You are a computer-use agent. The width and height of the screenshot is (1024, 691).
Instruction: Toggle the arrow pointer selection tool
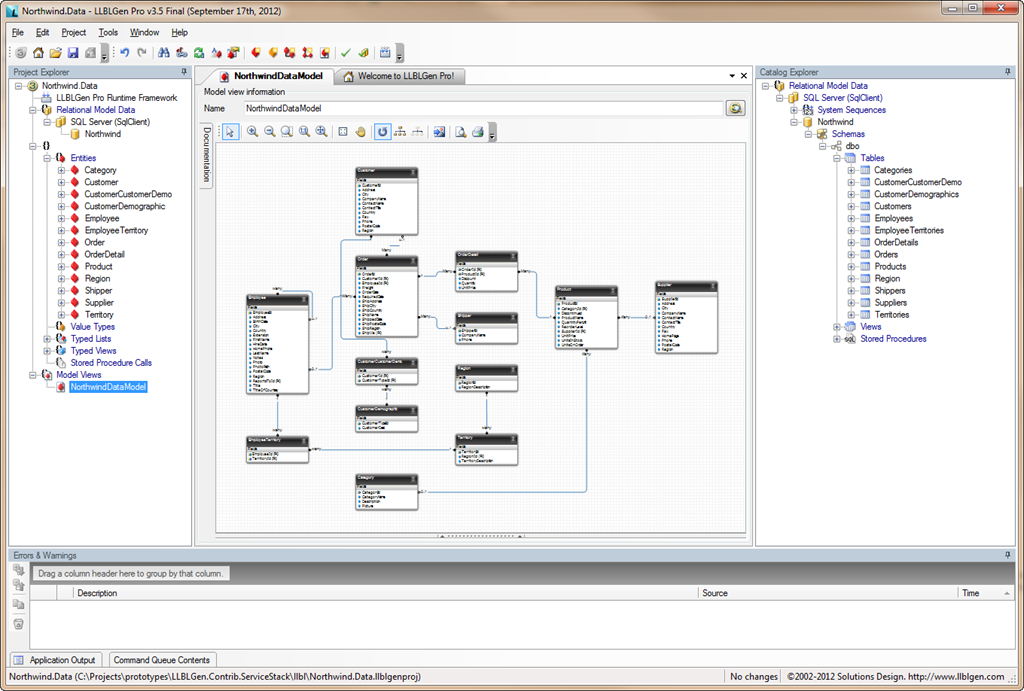point(230,131)
